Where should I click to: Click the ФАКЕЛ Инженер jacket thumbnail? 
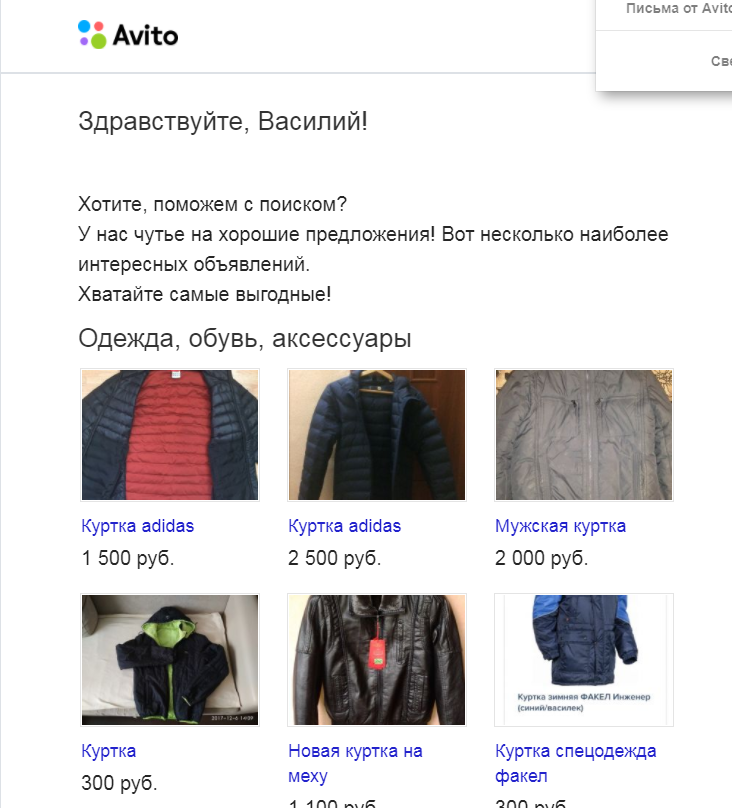(584, 660)
